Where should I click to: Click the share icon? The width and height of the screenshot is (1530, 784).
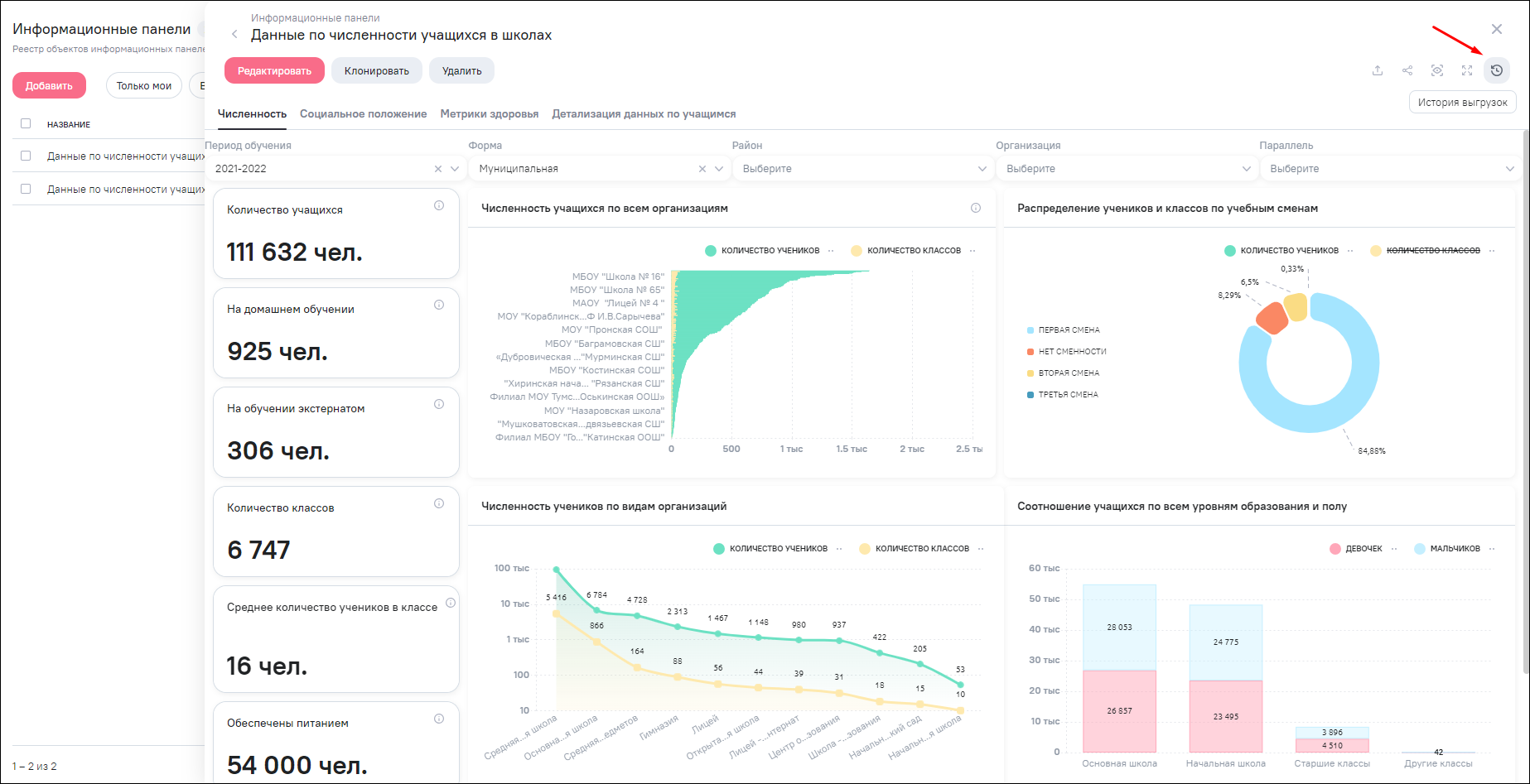coord(1407,70)
